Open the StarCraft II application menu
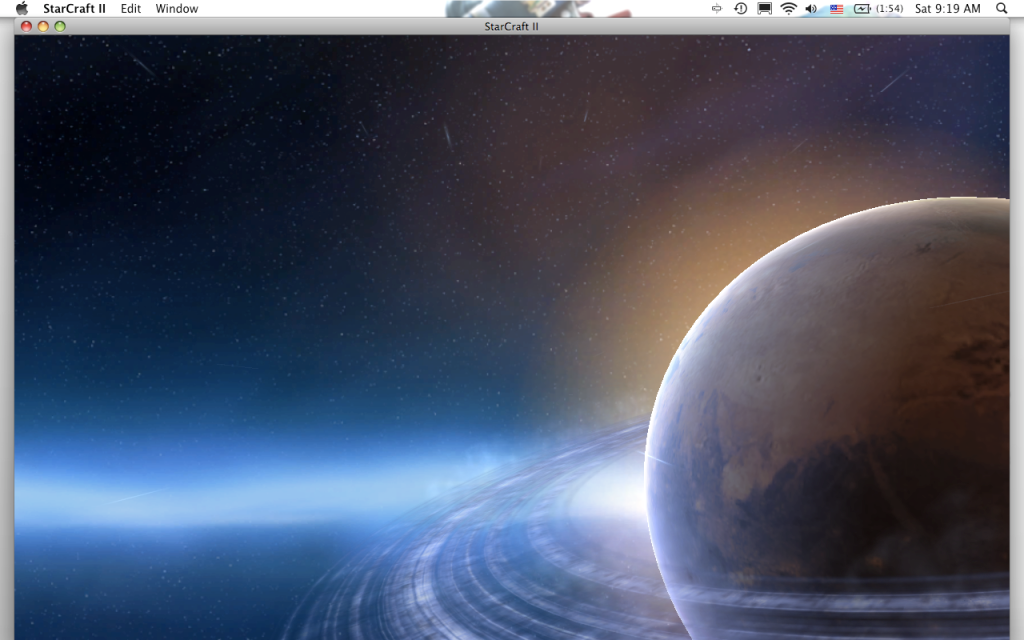The width and height of the screenshot is (1024, 640). point(74,9)
